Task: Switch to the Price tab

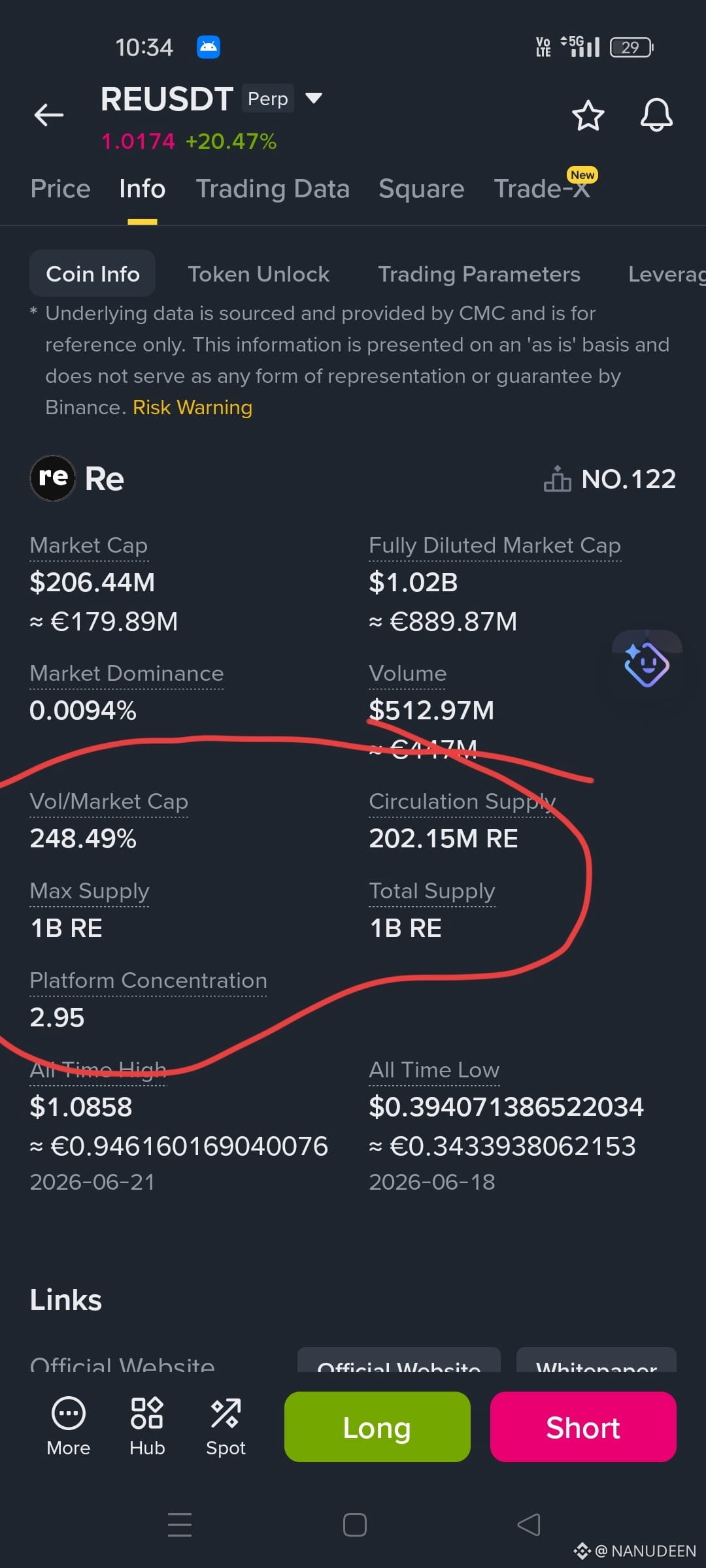Action: (60, 189)
